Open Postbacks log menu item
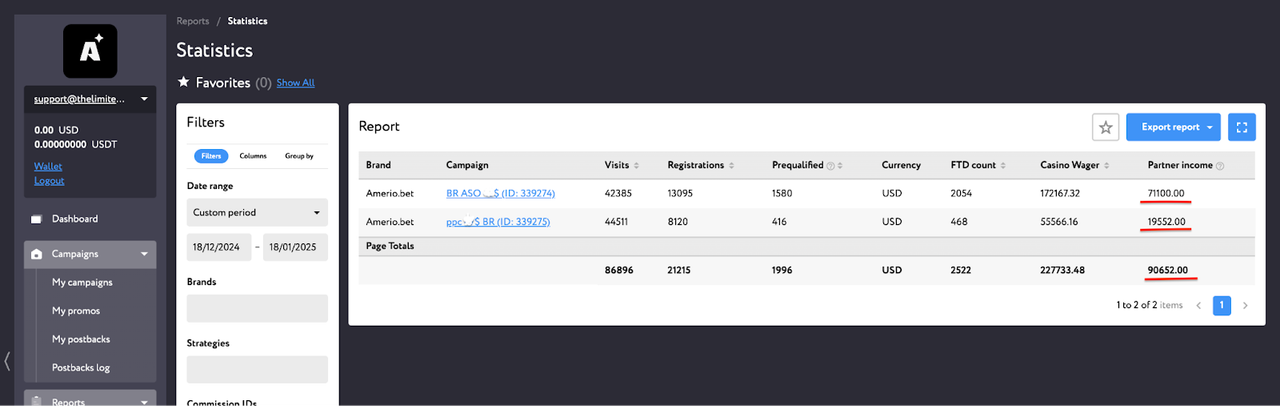The height and width of the screenshot is (406, 1280). point(81,367)
